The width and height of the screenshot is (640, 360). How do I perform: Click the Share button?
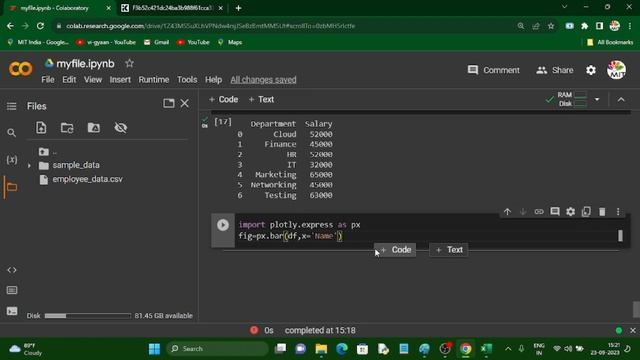click(x=554, y=70)
